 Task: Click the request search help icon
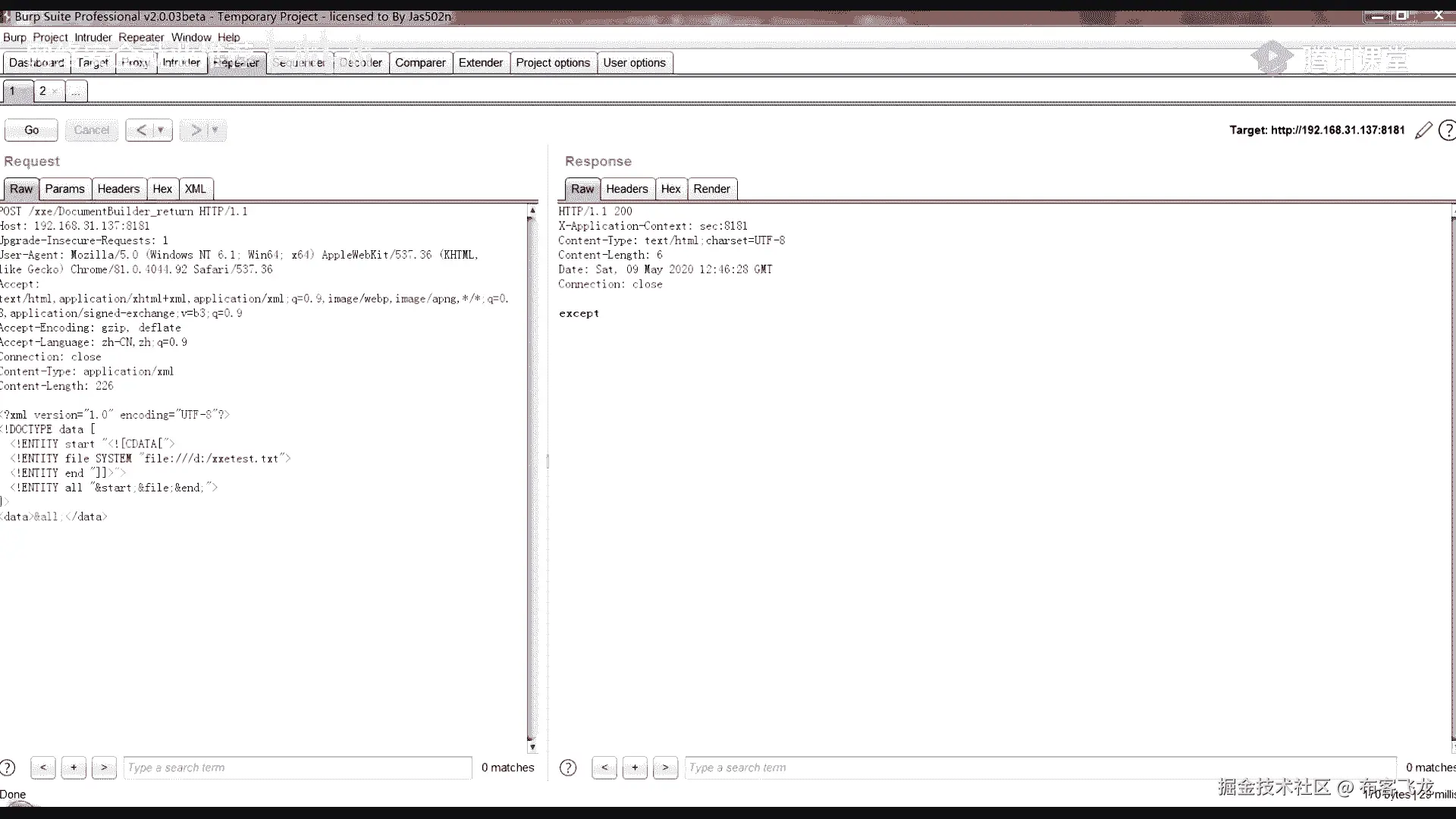tap(8, 767)
